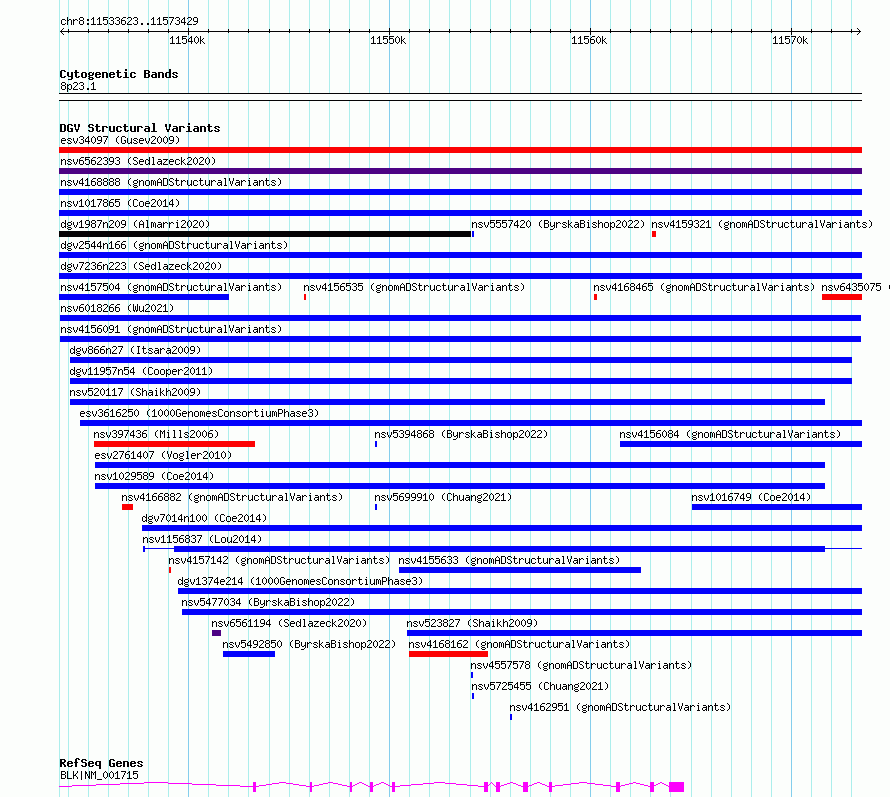Image resolution: width=890 pixels, height=797 pixels.
Task: Click nsv520117 (Shaikh2009) label
Action: (135, 392)
